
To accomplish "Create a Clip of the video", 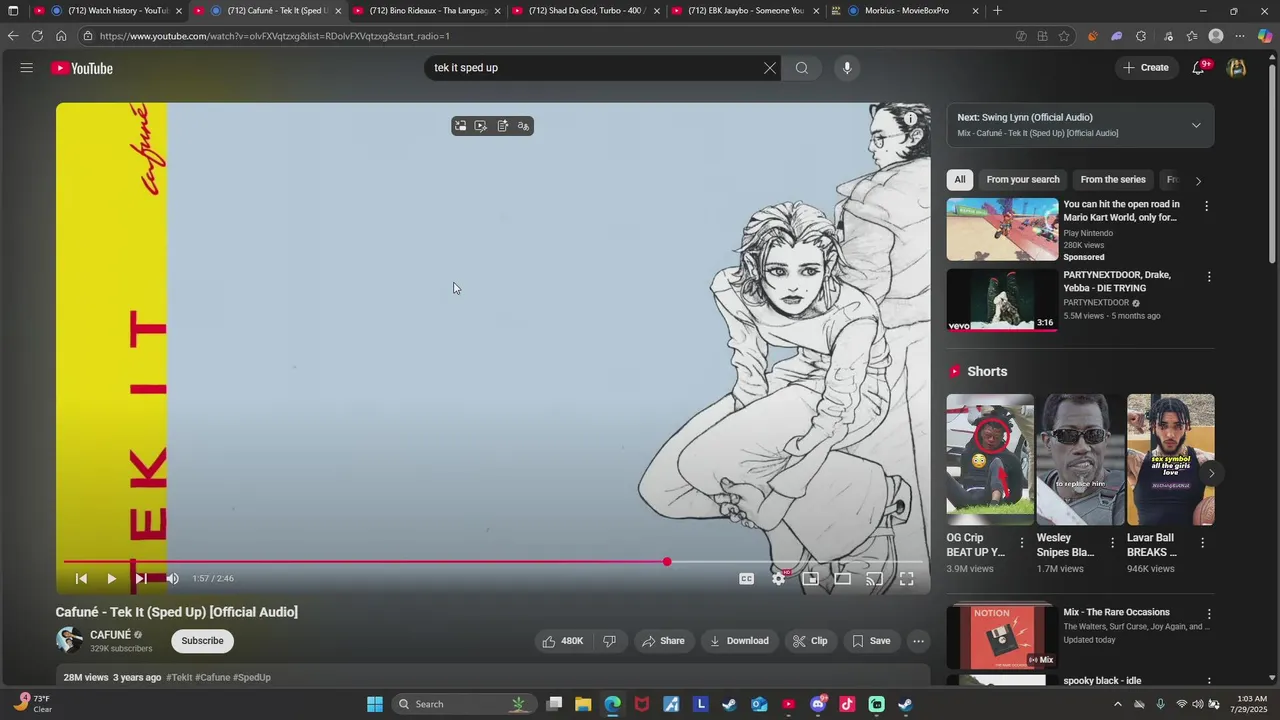I will pyautogui.click(x=810, y=641).
